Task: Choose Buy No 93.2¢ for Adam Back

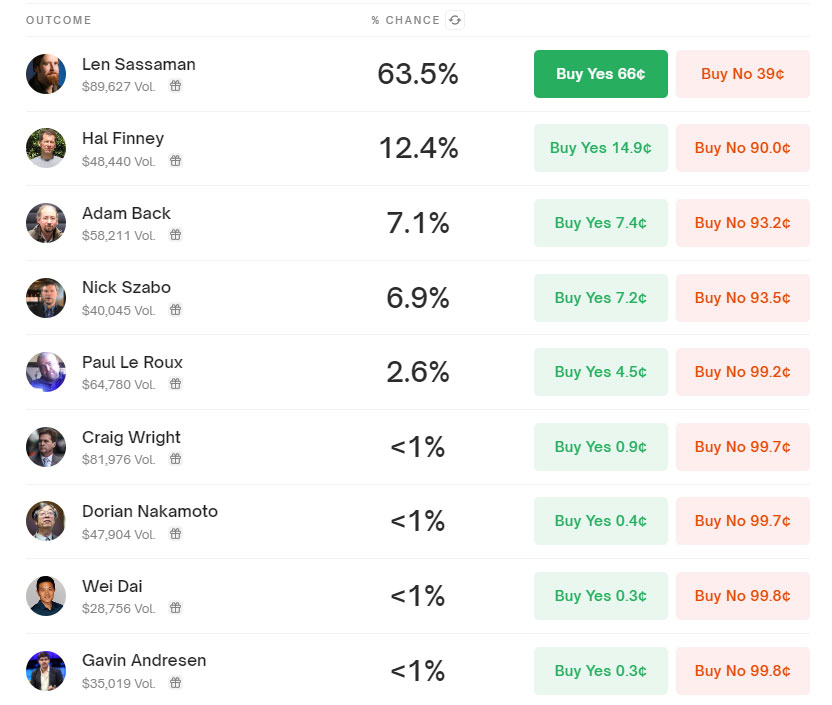Action: click(743, 223)
